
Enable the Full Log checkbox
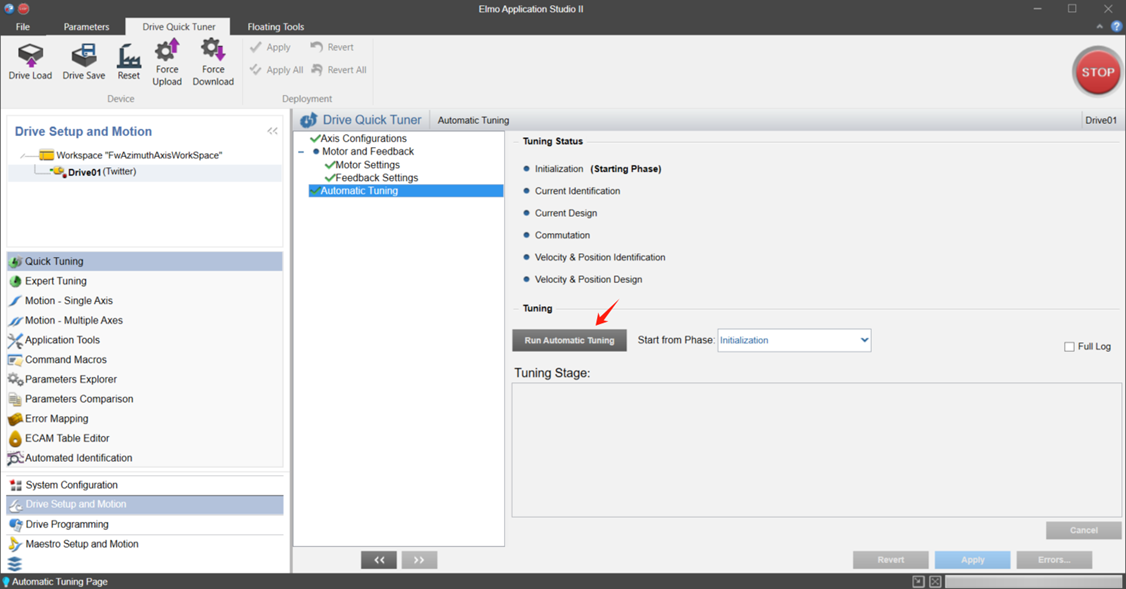(1069, 347)
